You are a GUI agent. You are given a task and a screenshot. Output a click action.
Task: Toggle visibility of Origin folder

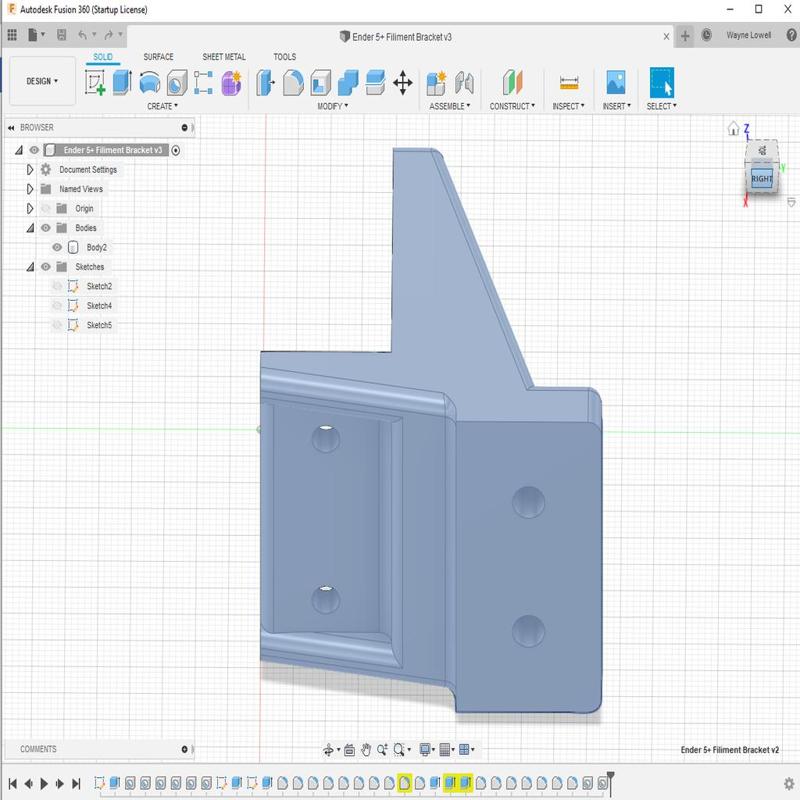click(46, 208)
